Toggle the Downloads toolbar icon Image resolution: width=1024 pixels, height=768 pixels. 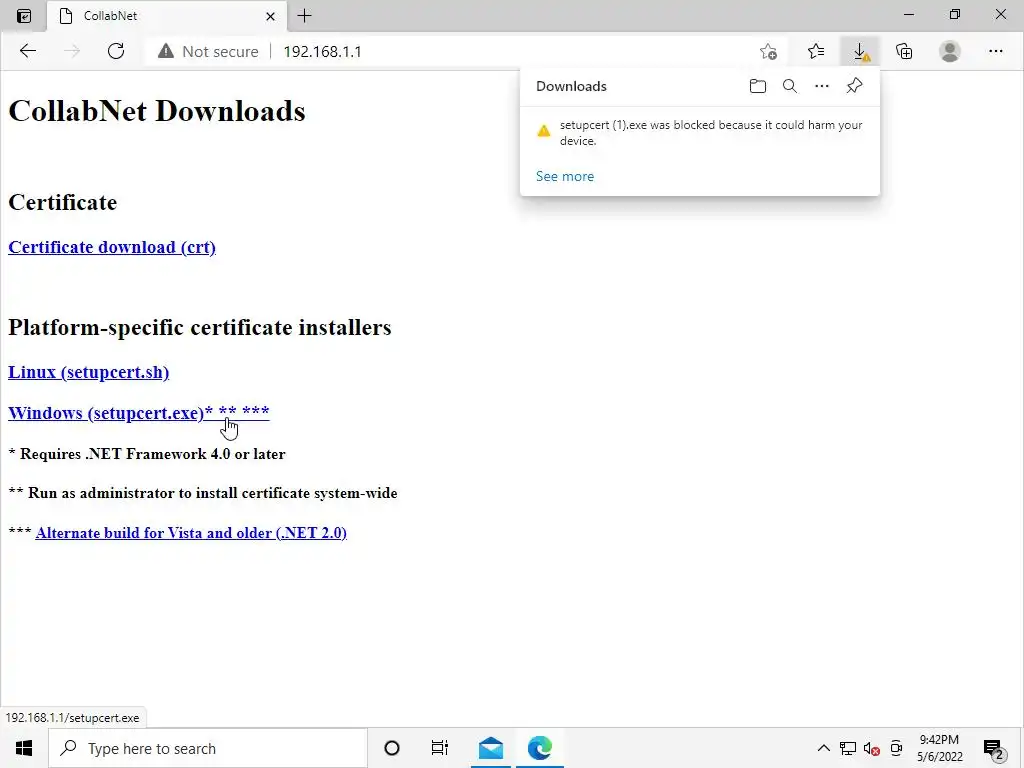tap(860, 52)
